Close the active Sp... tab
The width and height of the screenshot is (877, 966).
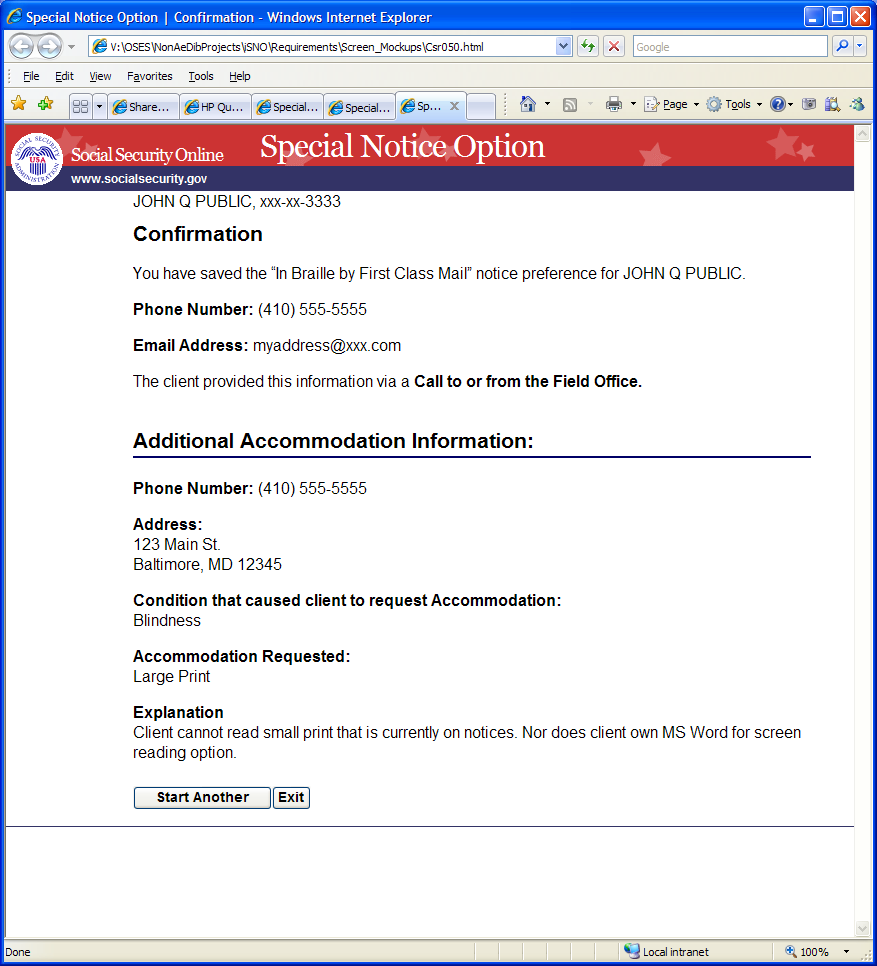click(x=455, y=106)
